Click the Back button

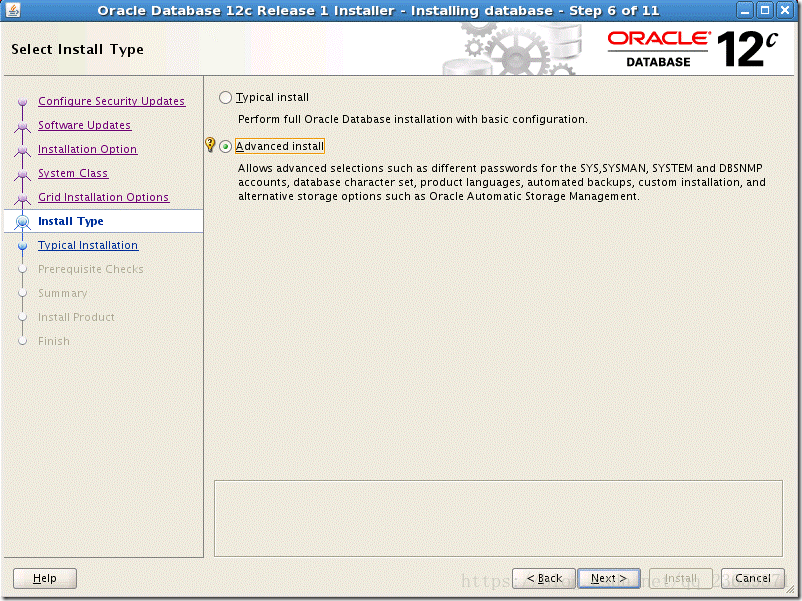tap(544, 578)
